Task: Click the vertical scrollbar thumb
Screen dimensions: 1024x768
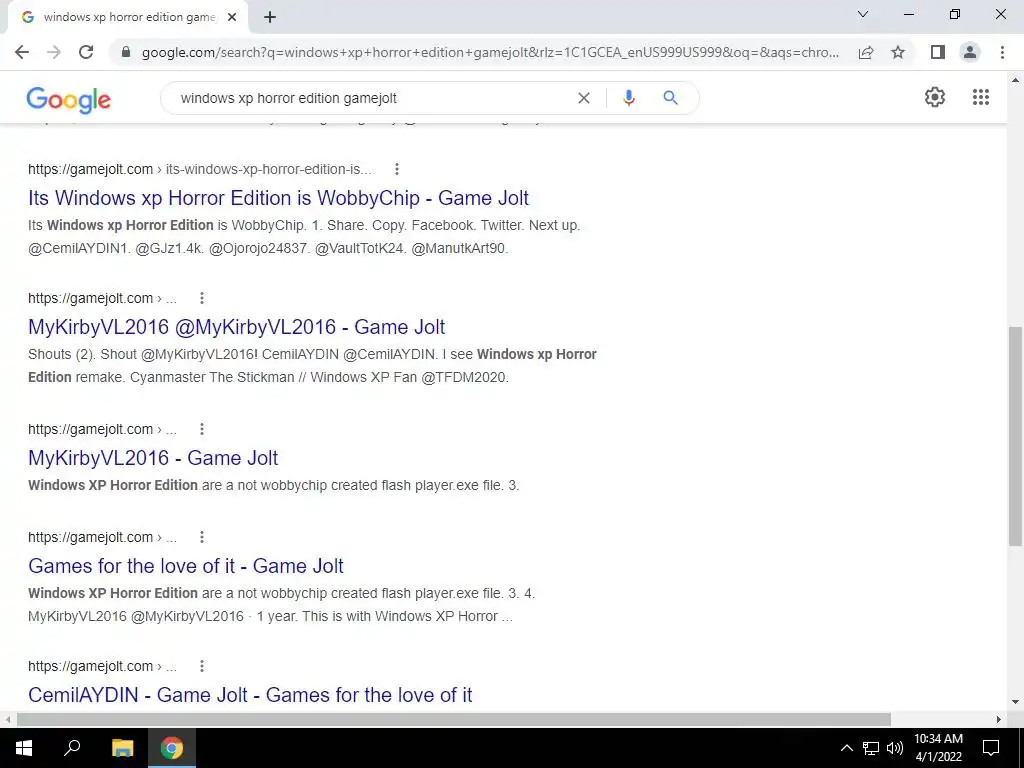Action: click(1015, 436)
